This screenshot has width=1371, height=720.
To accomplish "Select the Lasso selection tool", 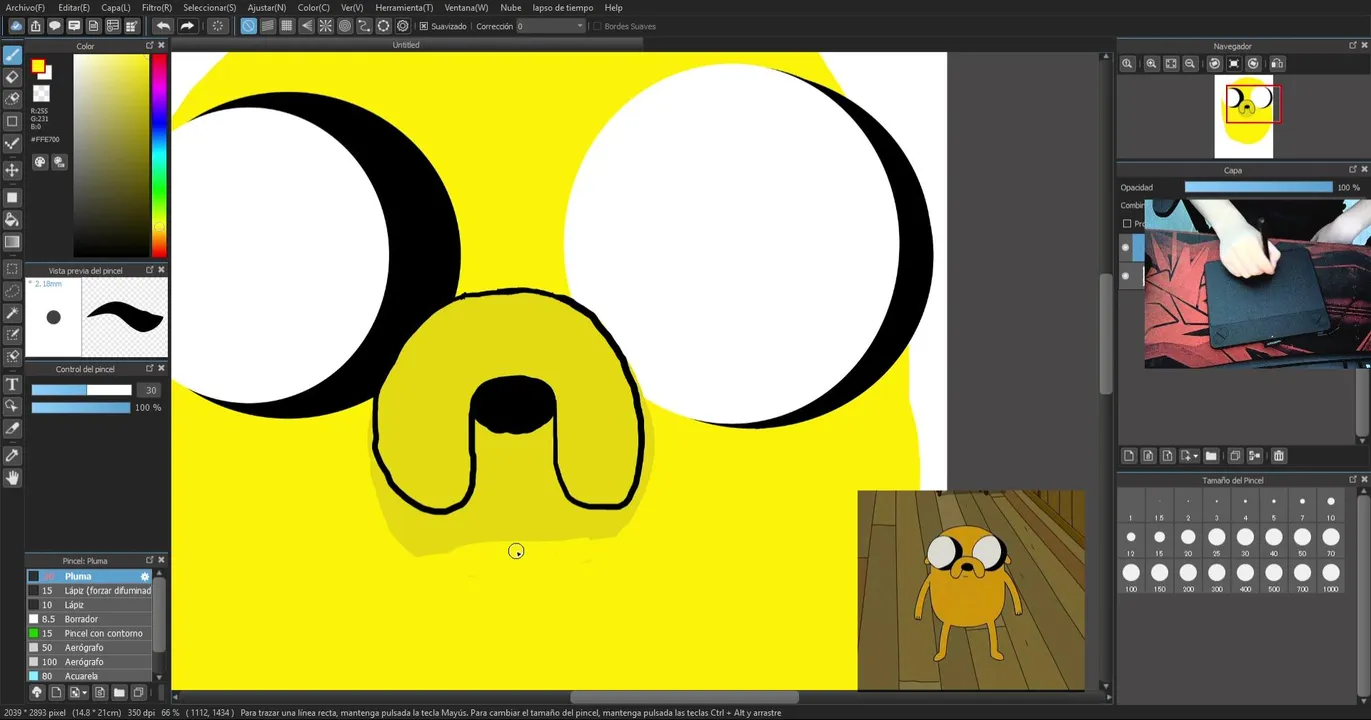I will pos(12,291).
